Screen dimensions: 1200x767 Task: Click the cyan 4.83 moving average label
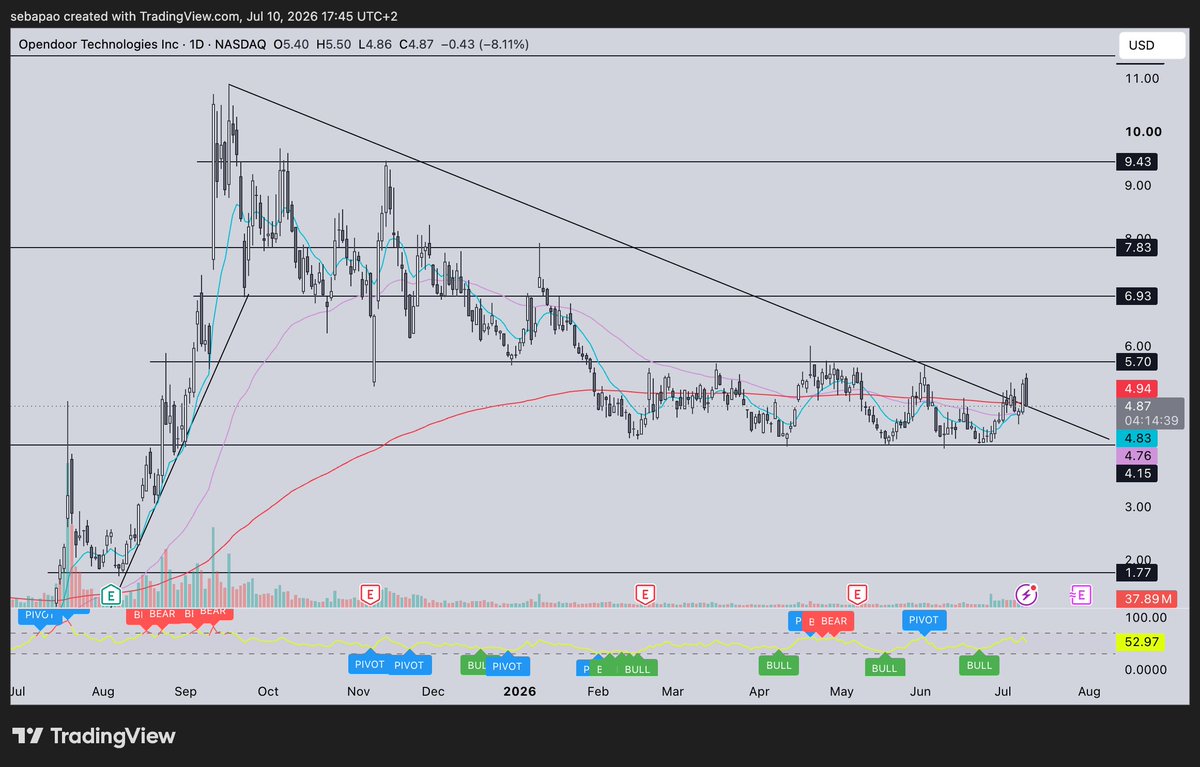(x=1137, y=438)
